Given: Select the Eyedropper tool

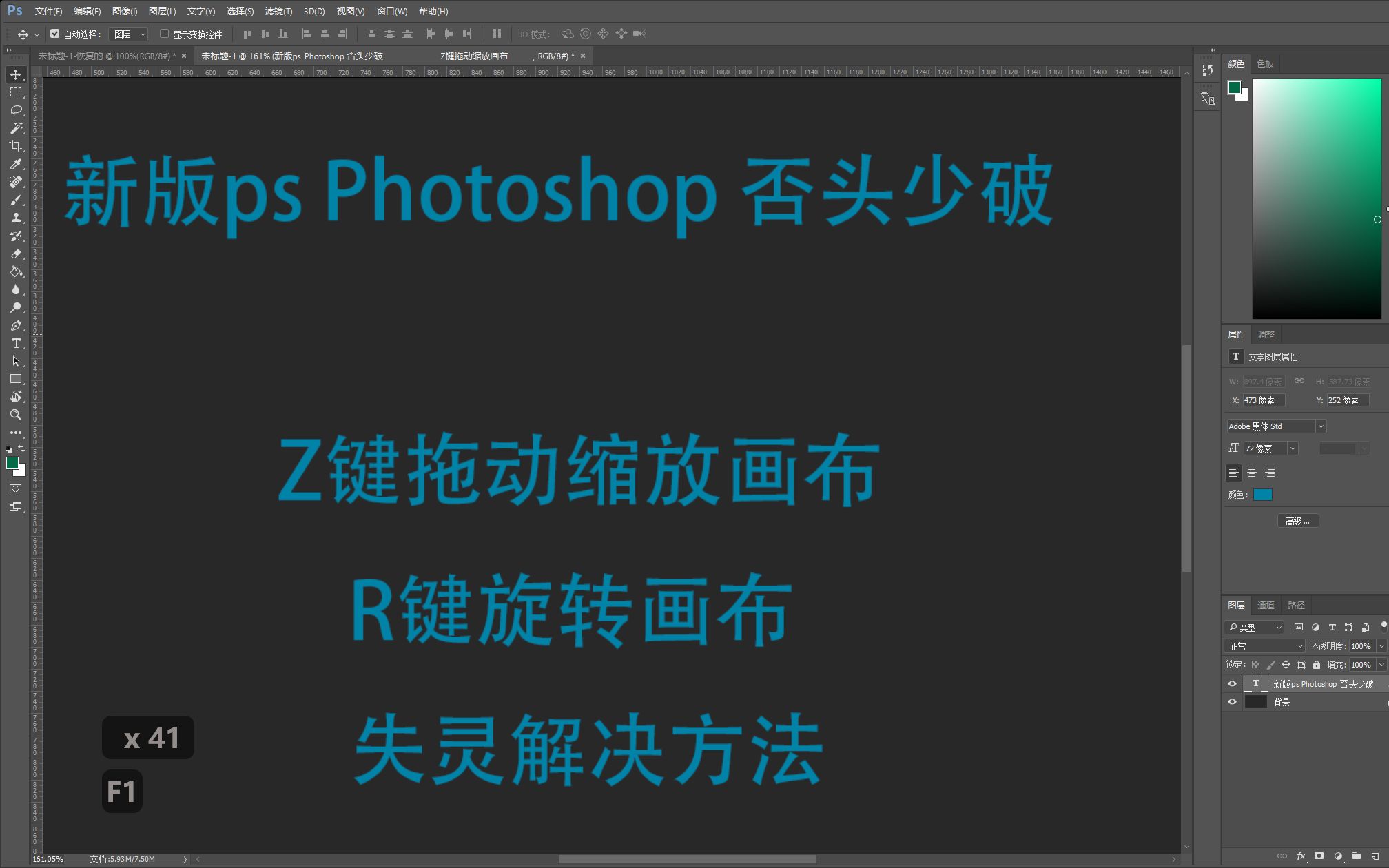Looking at the screenshot, I should click(16, 164).
